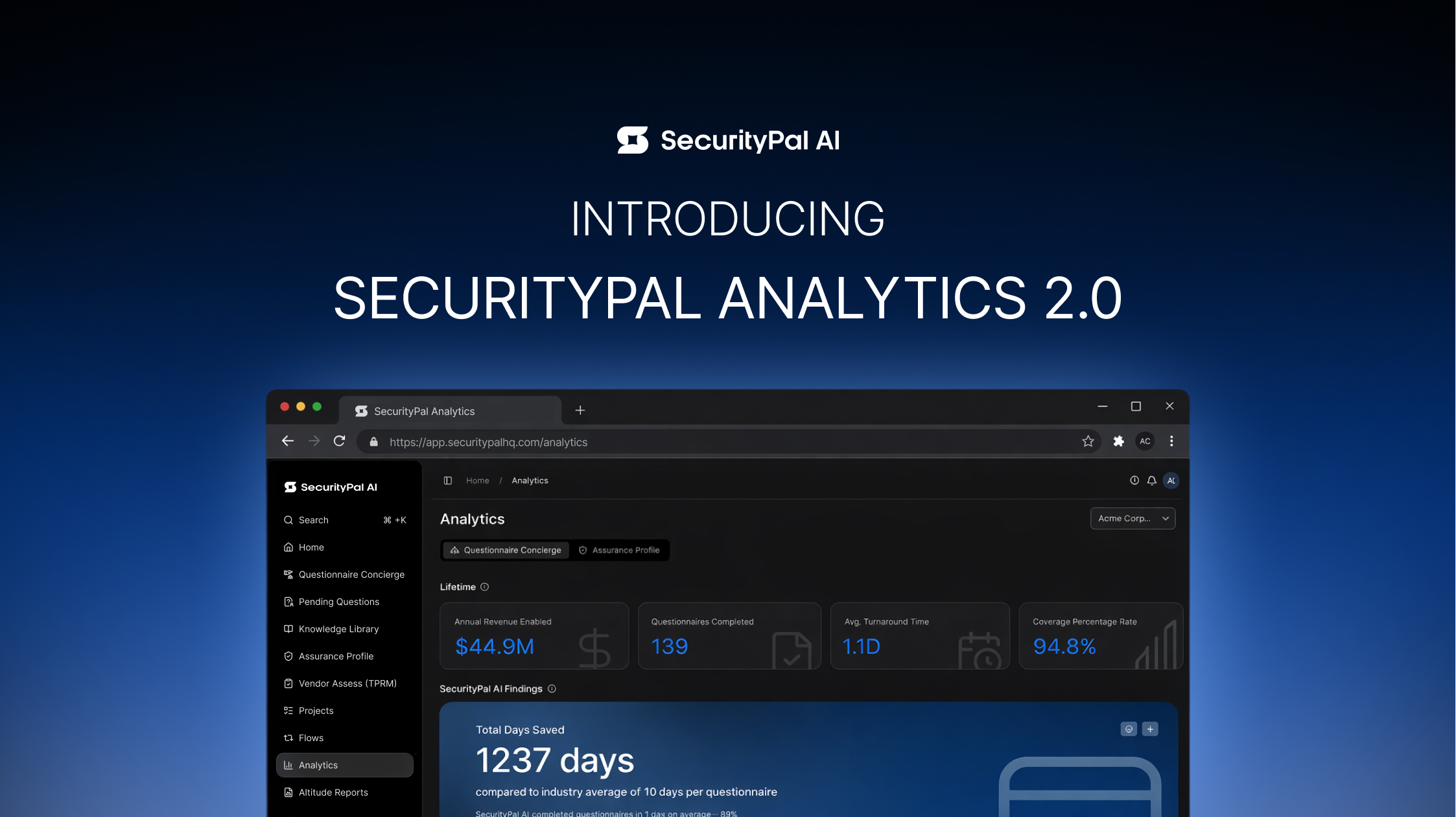Click the Home breadcrumb link
Viewport: 1456px width, 817px height.
coord(477,480)
